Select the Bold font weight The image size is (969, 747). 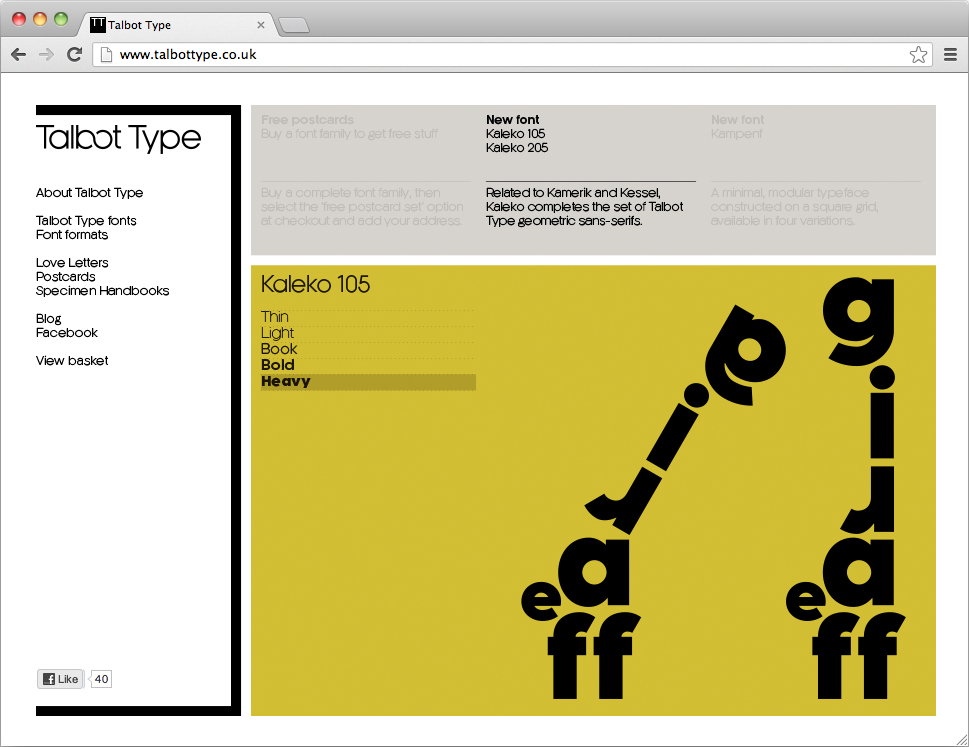click(x=368, y=365)
